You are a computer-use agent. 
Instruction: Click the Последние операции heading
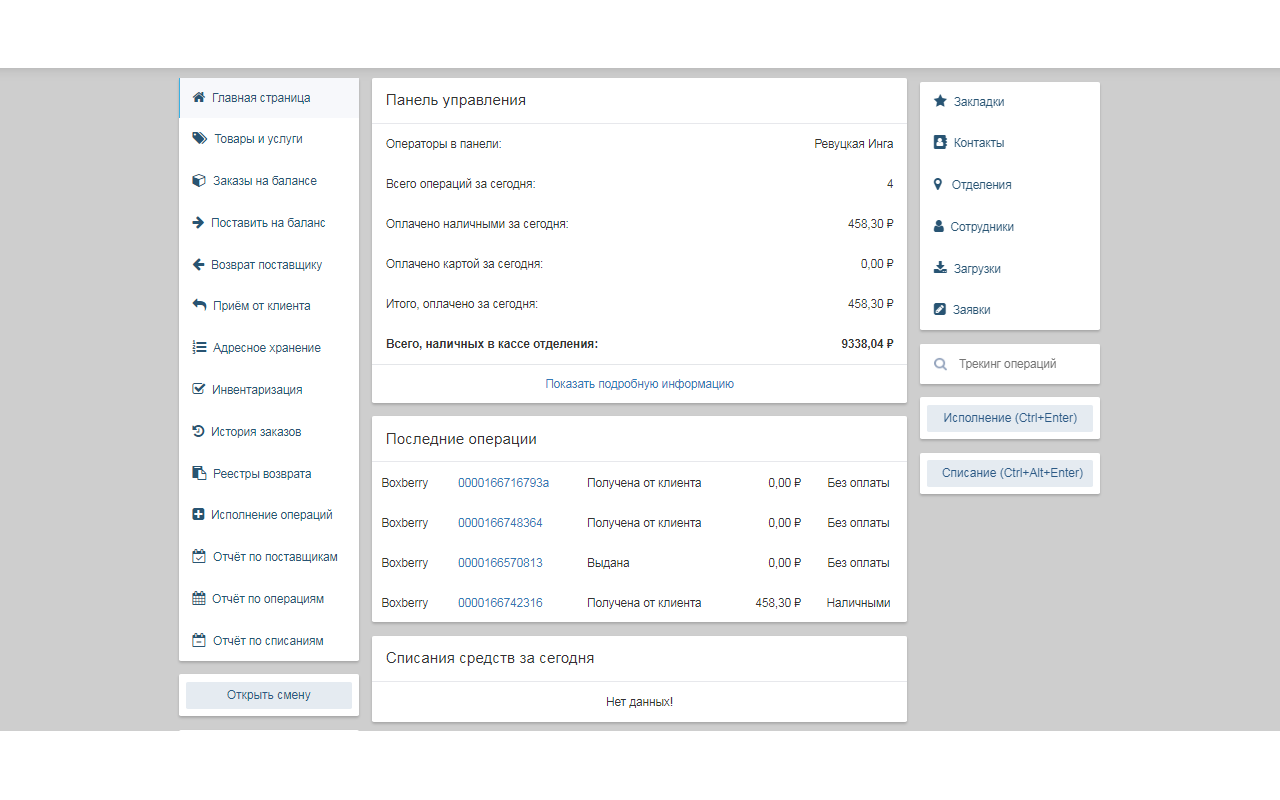461,439
